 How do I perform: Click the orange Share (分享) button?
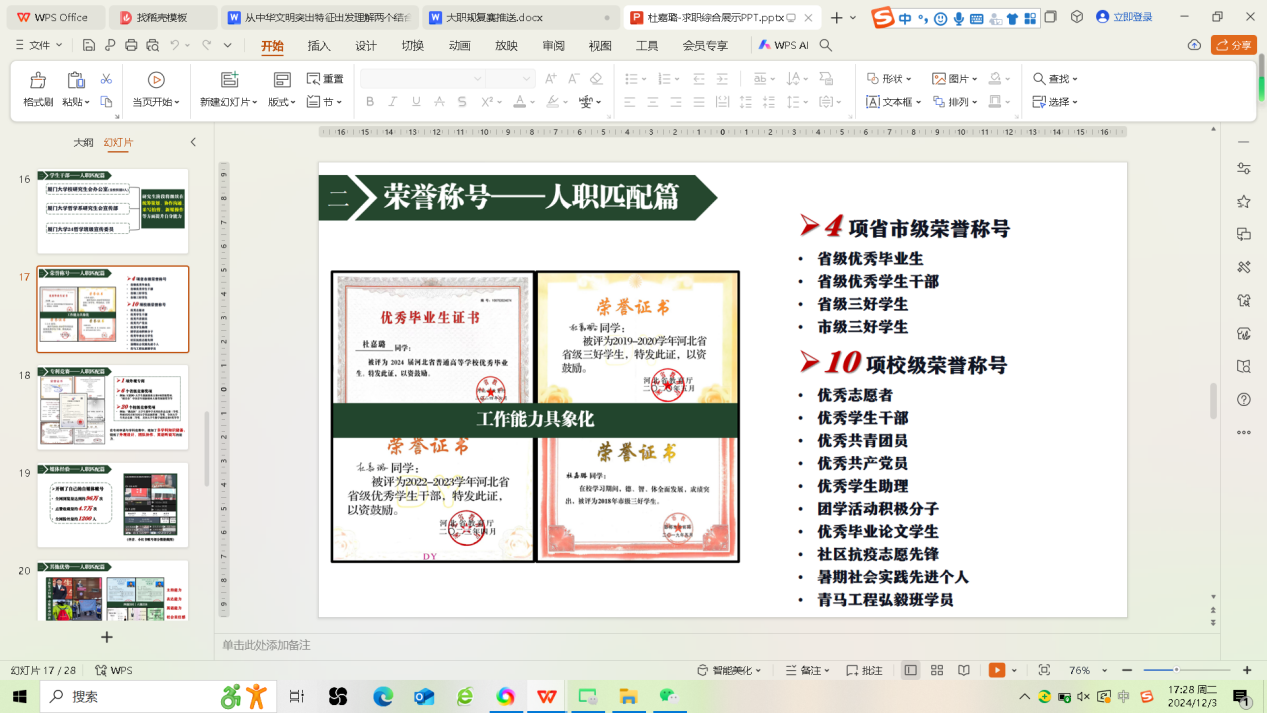[1233, 45]
